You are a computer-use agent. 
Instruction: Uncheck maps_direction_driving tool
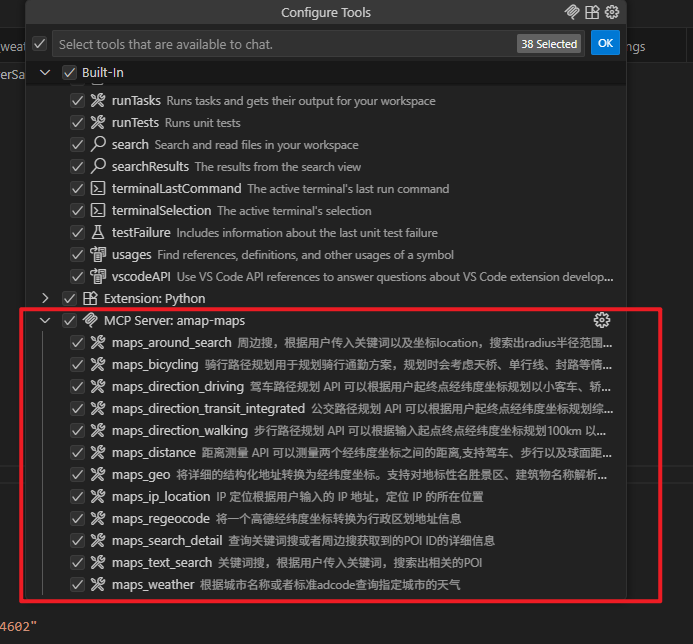(x=77, y=387)
